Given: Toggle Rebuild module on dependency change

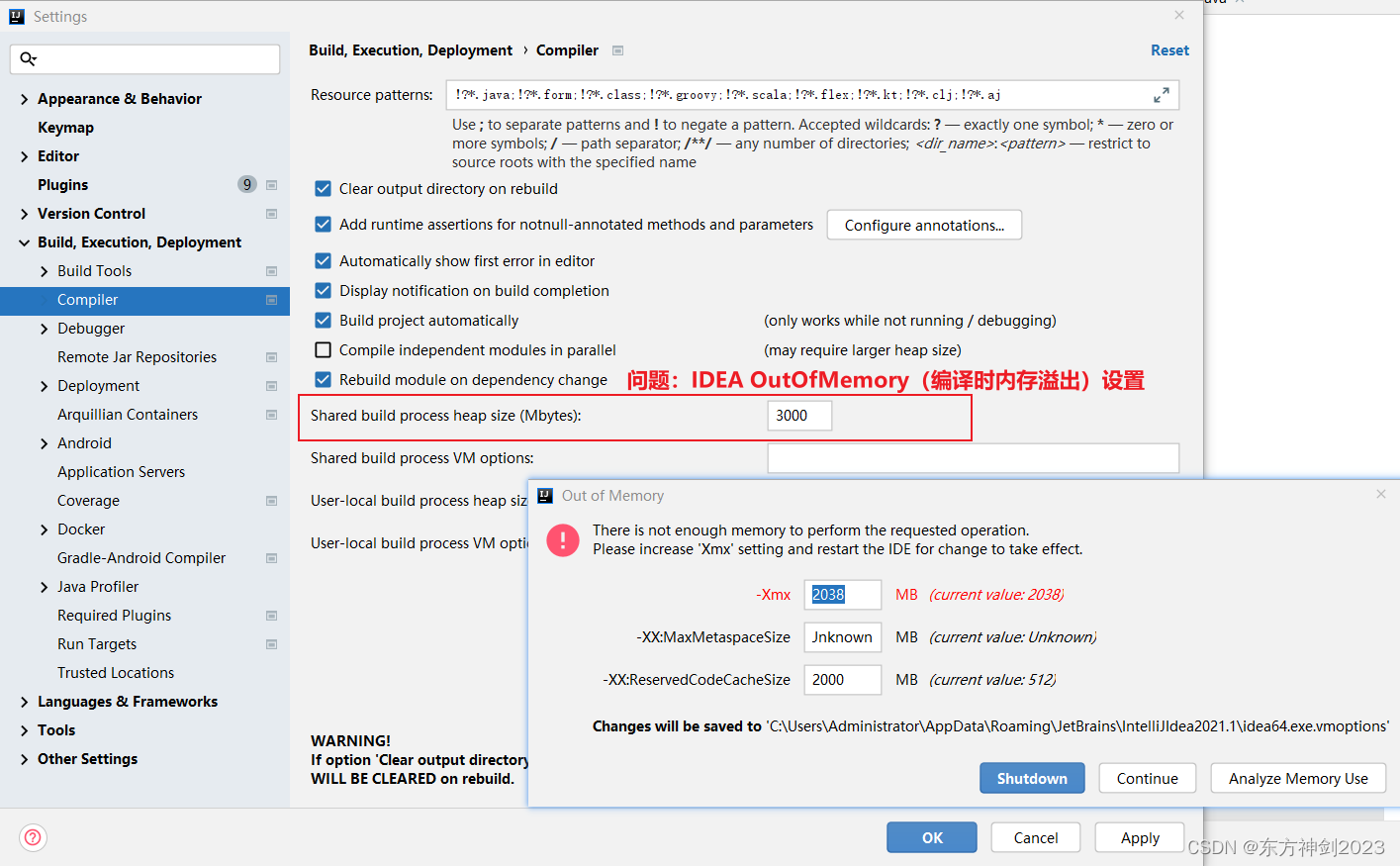Looking at the screenshot, I should [323, 380].
